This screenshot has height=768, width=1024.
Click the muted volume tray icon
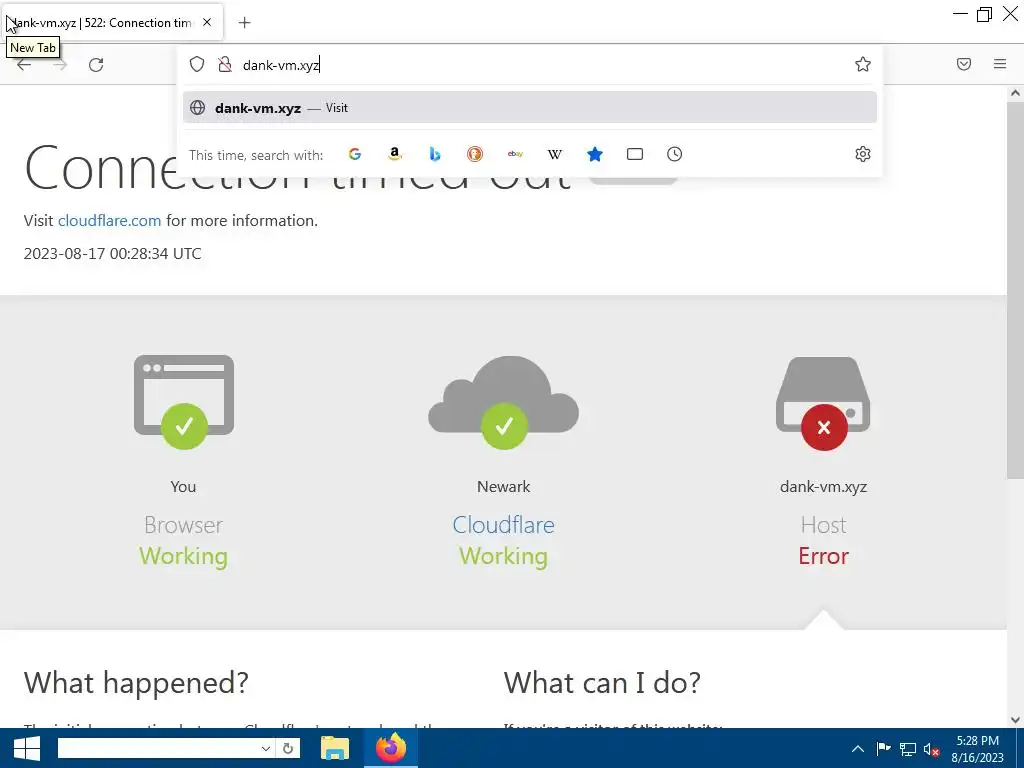[931, 749]
